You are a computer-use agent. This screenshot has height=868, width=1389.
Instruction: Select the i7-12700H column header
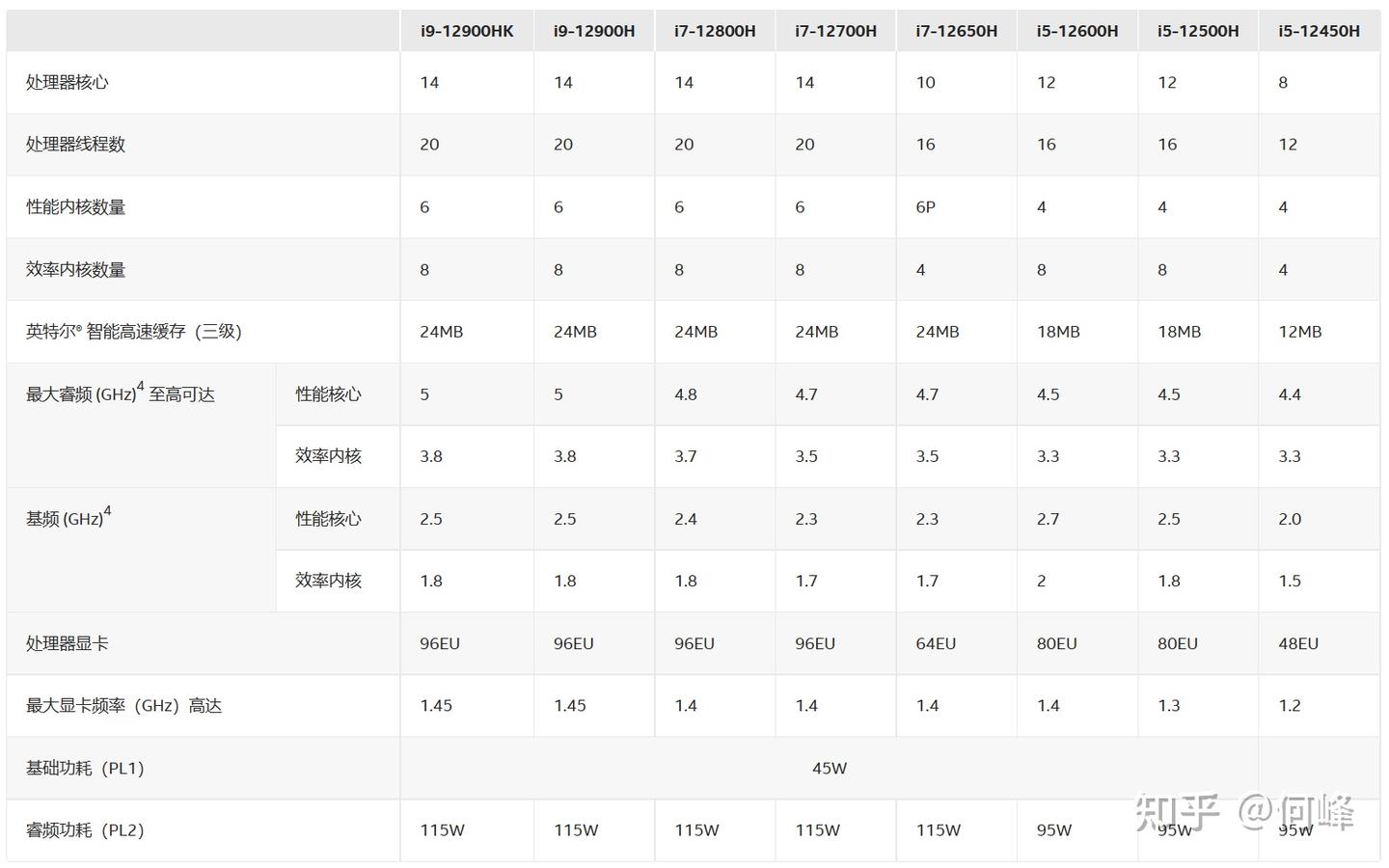click(835, 31)
